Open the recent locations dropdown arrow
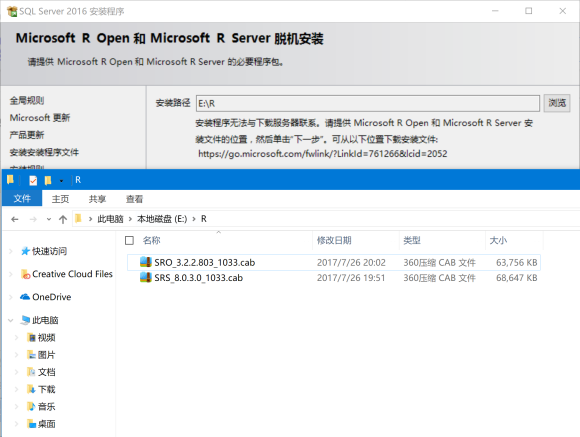580x437 pixels. pos(49,219)
